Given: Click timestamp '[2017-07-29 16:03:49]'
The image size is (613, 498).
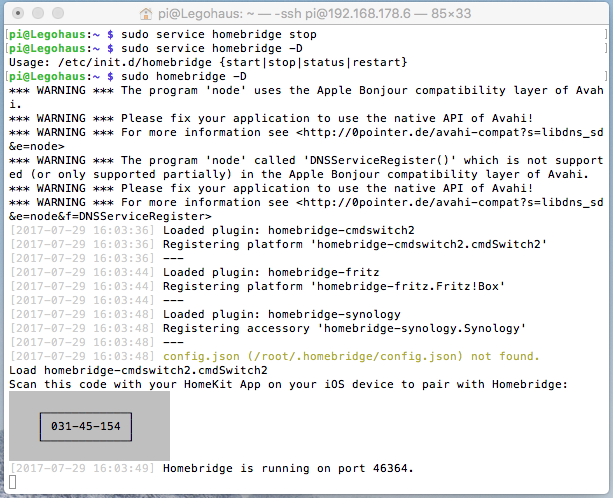Looking at the screenshot, I should [x=82, y=468].
